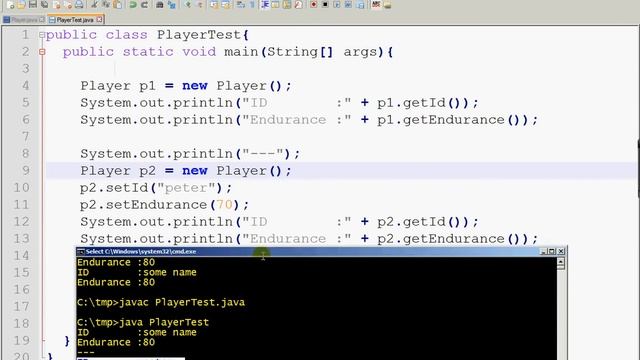
Task: Click the Print toolbar icon
Action: (79, 4)
